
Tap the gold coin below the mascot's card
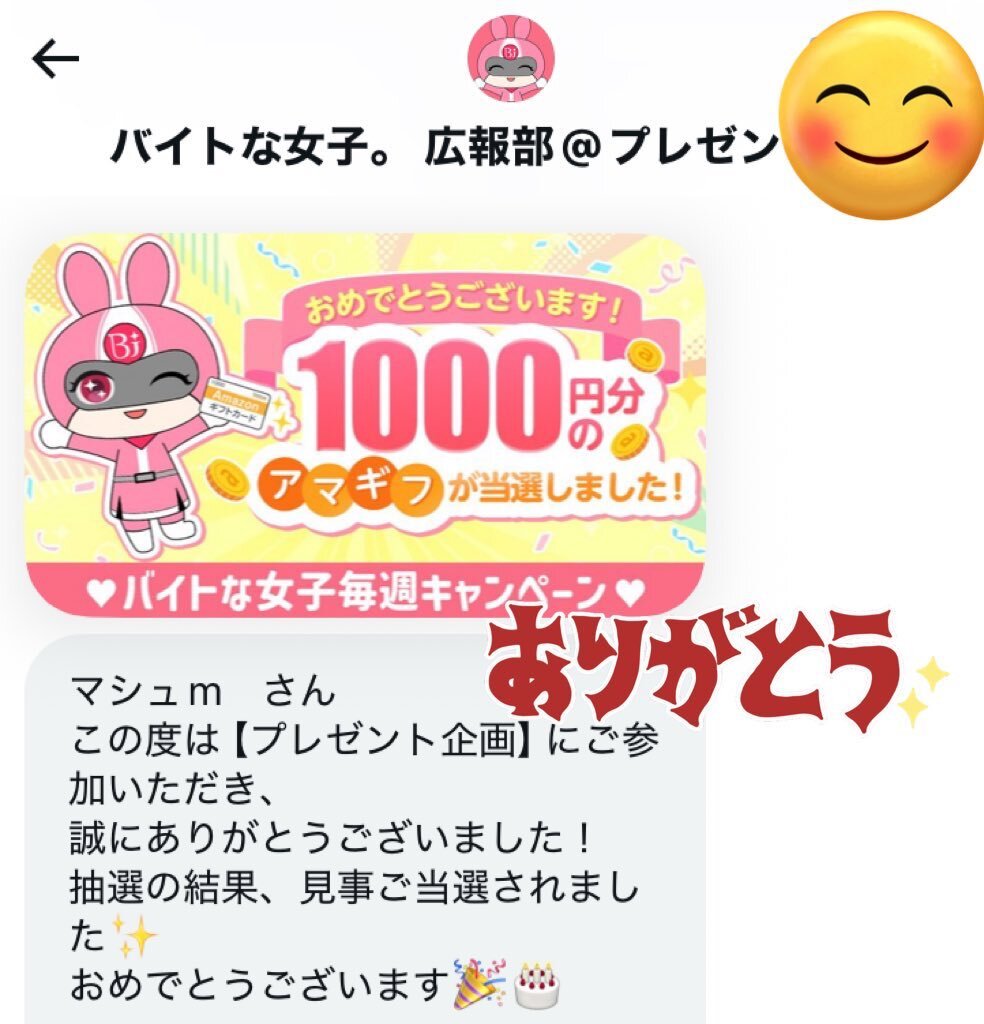(x=227, y=482)
